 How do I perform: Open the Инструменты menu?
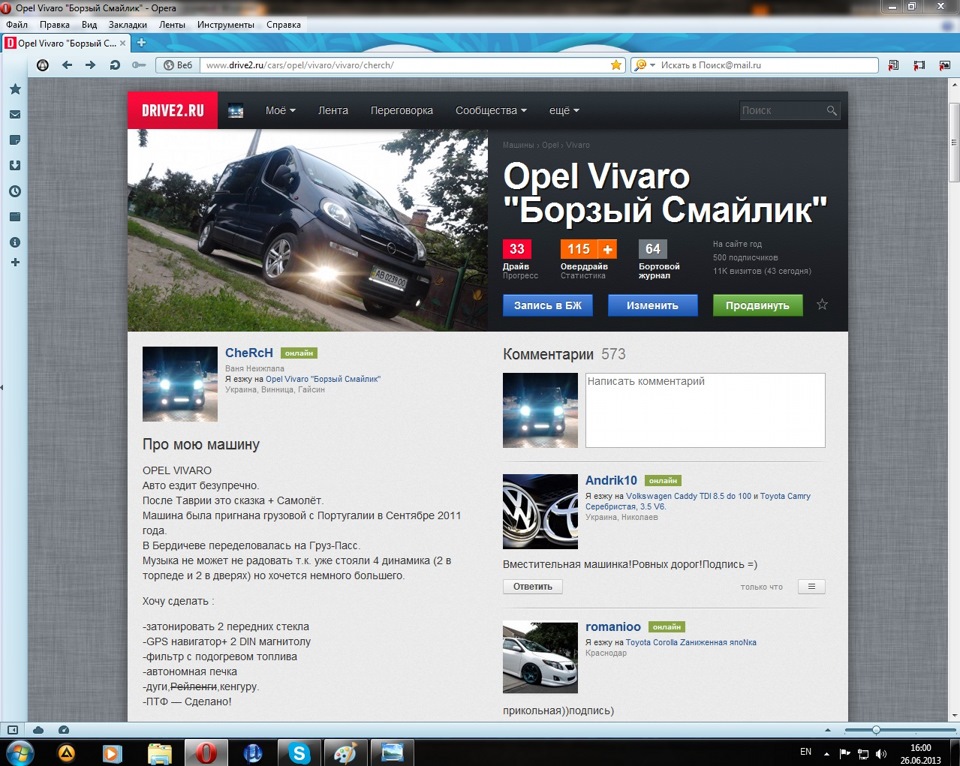(225, 24)
